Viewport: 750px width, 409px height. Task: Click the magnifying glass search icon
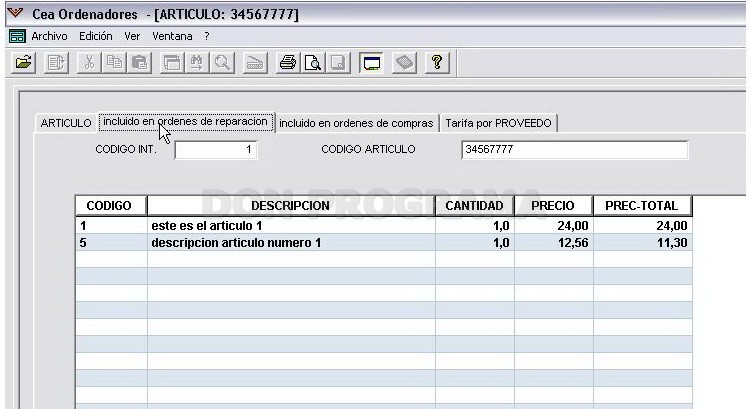[x=222, y=63]
